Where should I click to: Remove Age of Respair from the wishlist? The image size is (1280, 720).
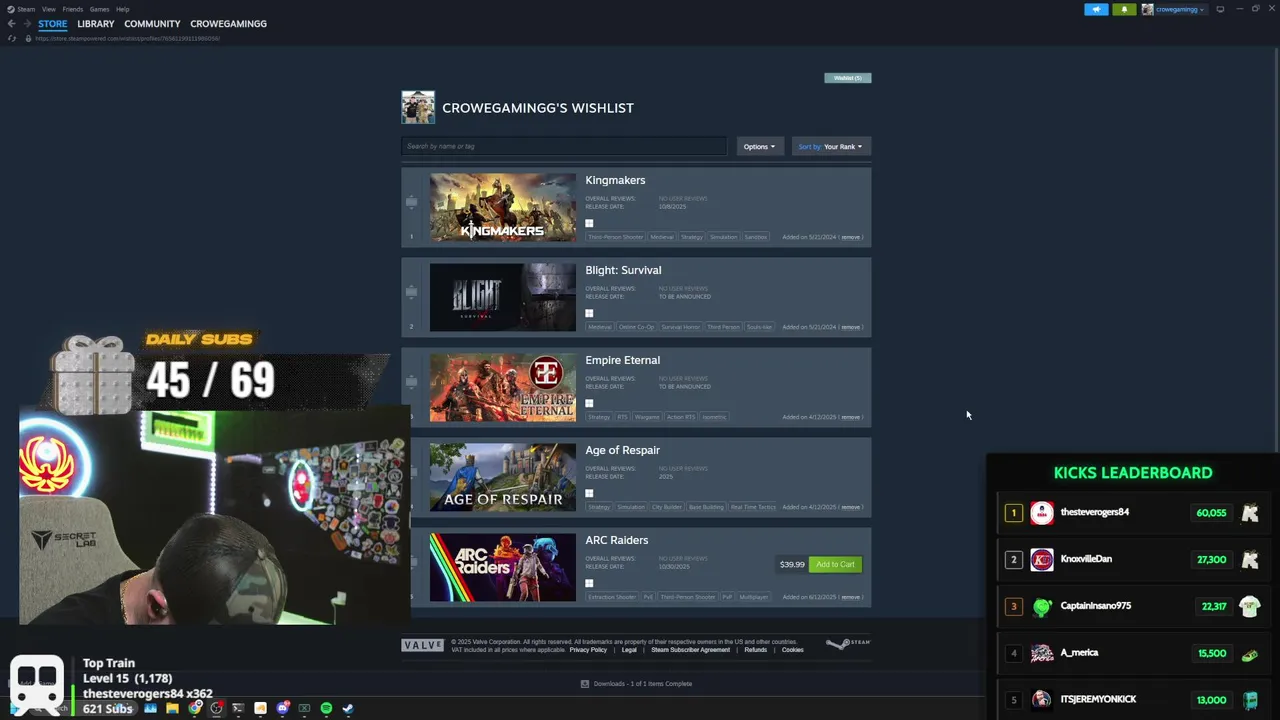coord(850,507)
